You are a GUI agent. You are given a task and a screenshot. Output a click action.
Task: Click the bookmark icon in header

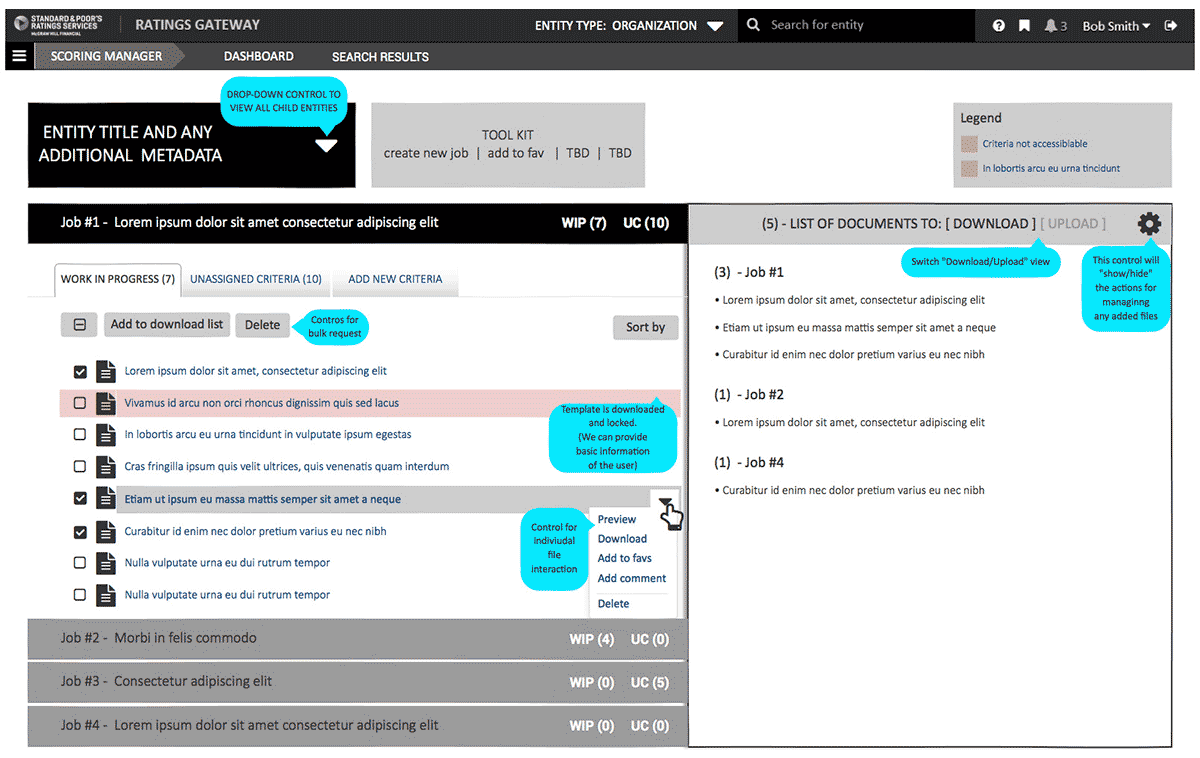click(x=1024, y=26)
